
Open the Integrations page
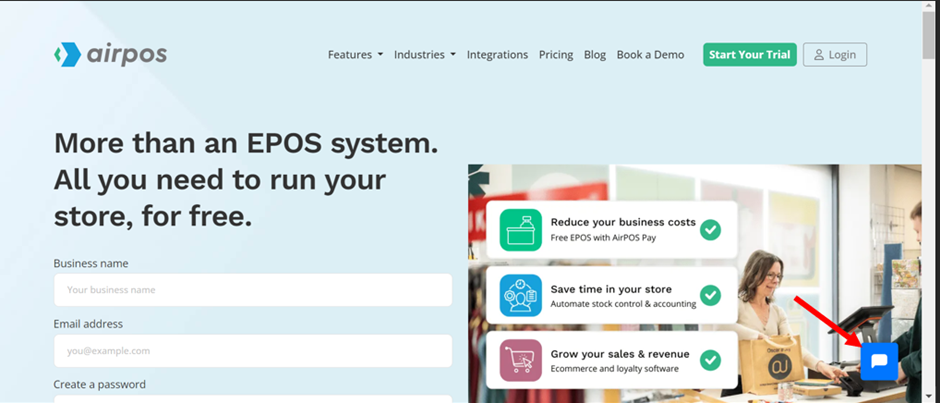click(x=498, y=55)
